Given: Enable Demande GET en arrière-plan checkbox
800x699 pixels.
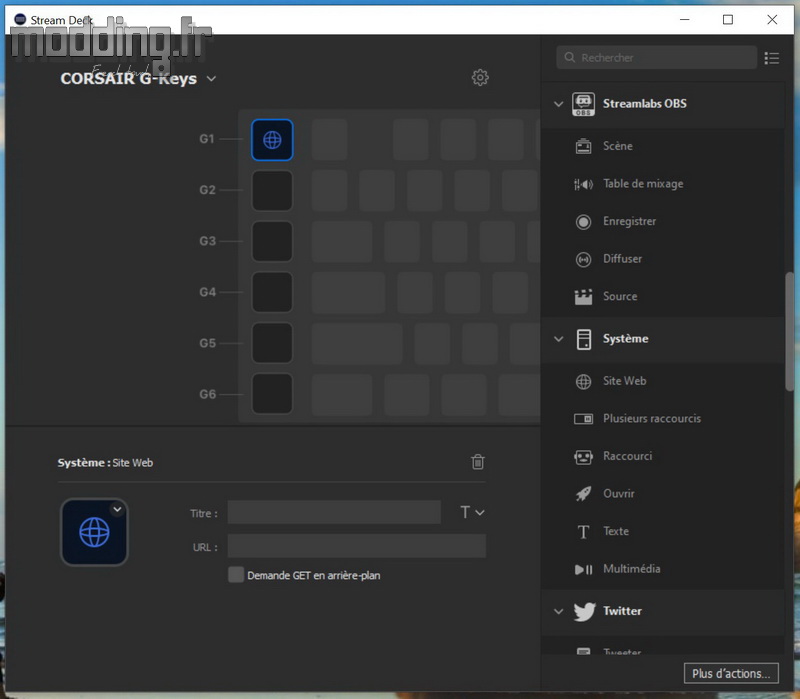Looking at the screenshot, I should coord(236,575).
